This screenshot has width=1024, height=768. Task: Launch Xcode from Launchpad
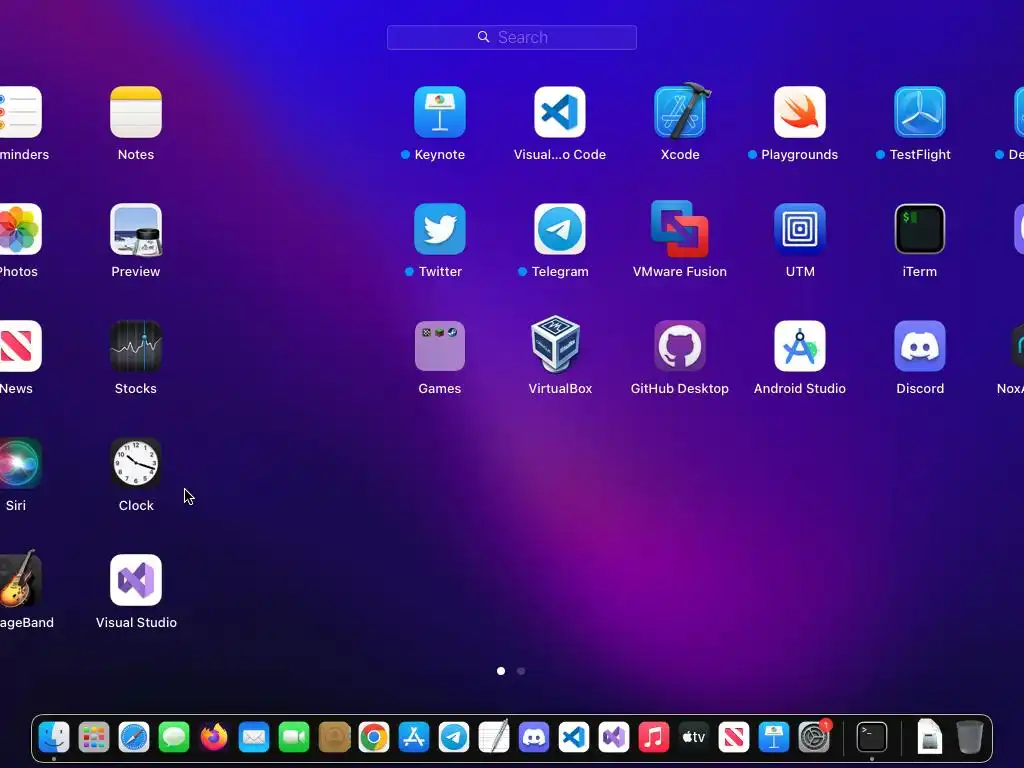coord(680,111)
